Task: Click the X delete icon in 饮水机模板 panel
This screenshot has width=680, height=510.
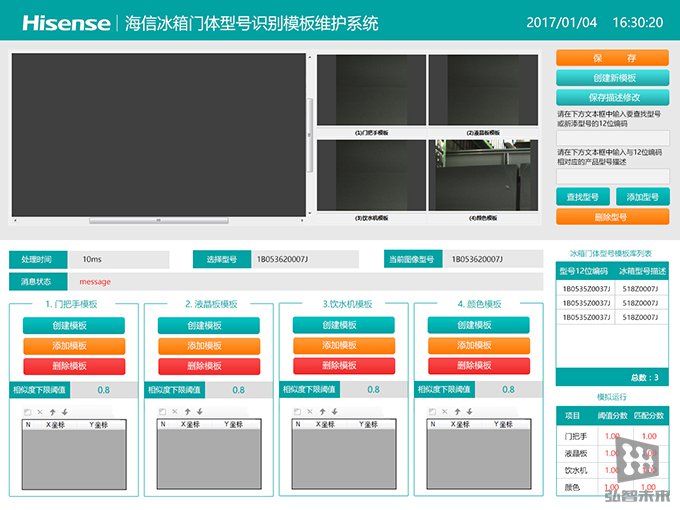Action: pyautogui.click(x=310, y=412)
